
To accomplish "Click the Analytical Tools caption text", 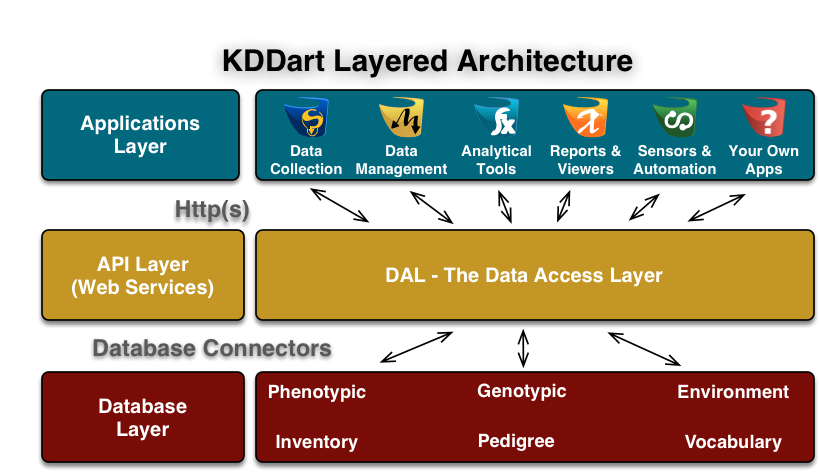I will [x=496, y=160].
